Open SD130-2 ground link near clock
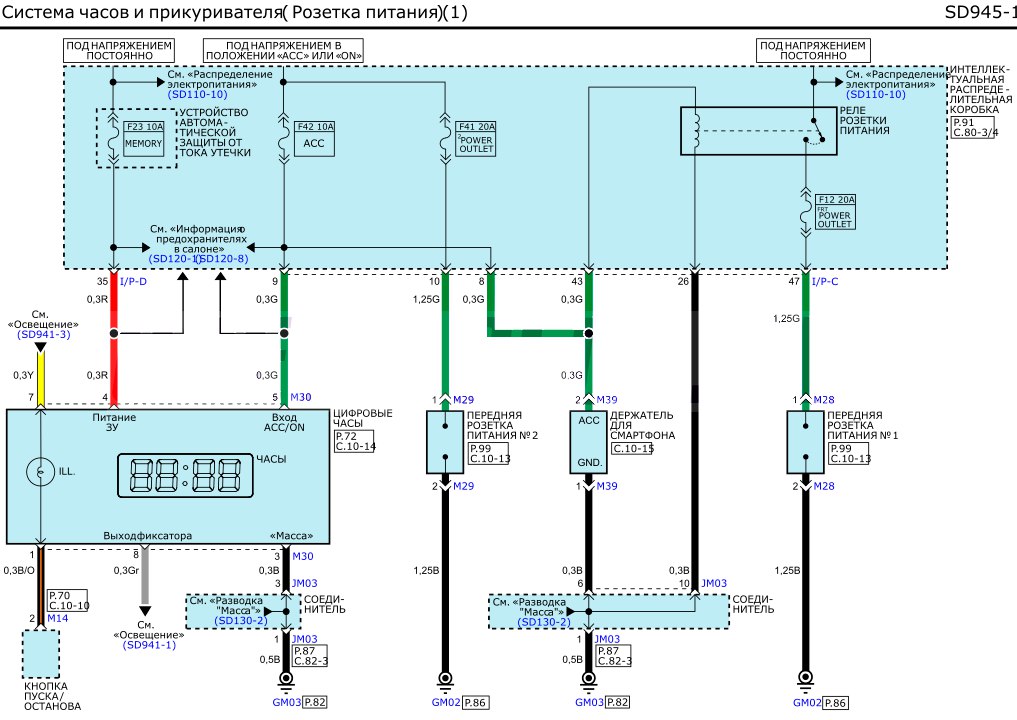 coord(240,620)
